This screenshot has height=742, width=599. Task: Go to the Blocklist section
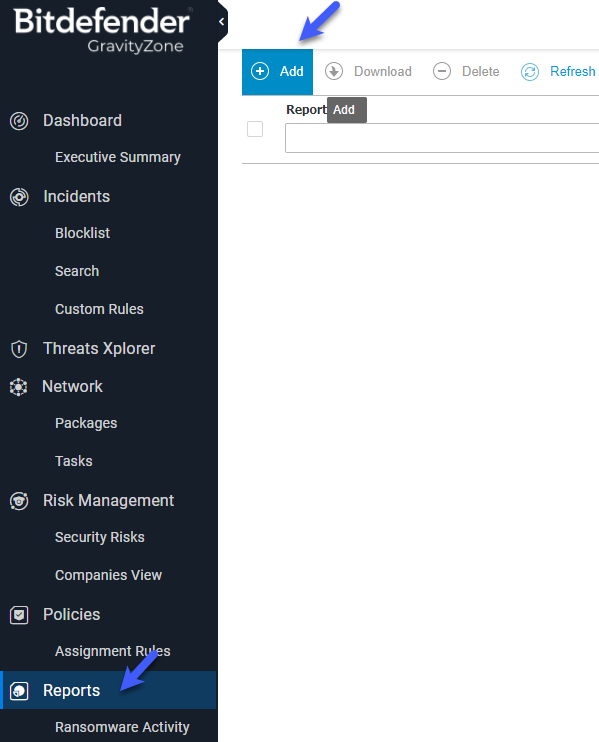(82, 233)
